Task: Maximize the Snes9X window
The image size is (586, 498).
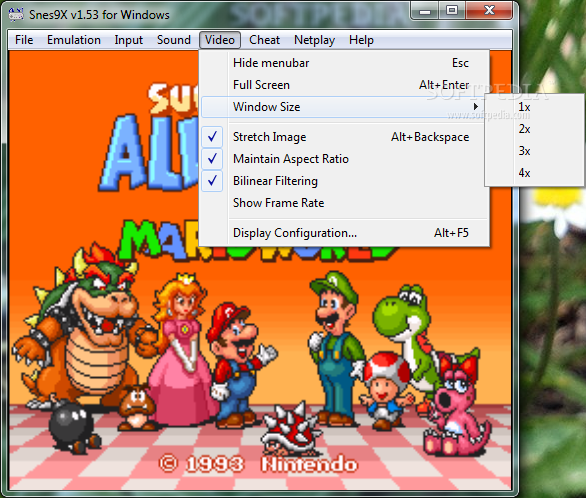Action: (x=451, y=10)
